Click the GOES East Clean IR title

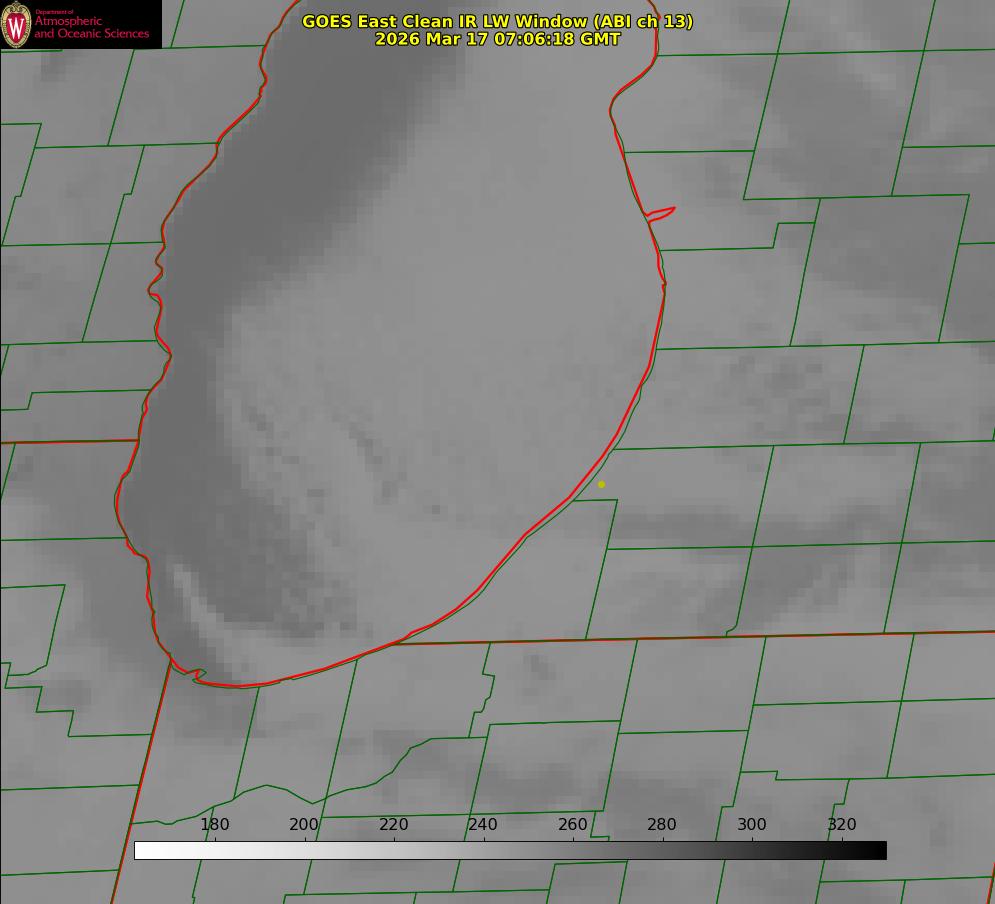click(x=498, y=21)
